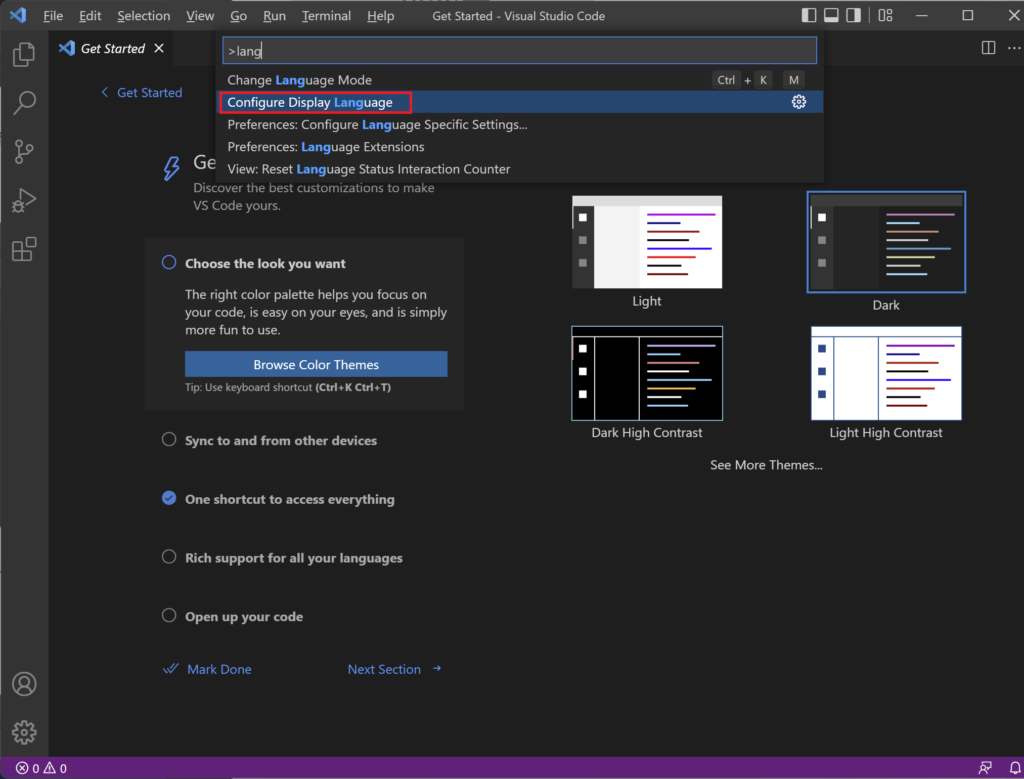
Task: Open the Go menu
Action: pos(238,16)
